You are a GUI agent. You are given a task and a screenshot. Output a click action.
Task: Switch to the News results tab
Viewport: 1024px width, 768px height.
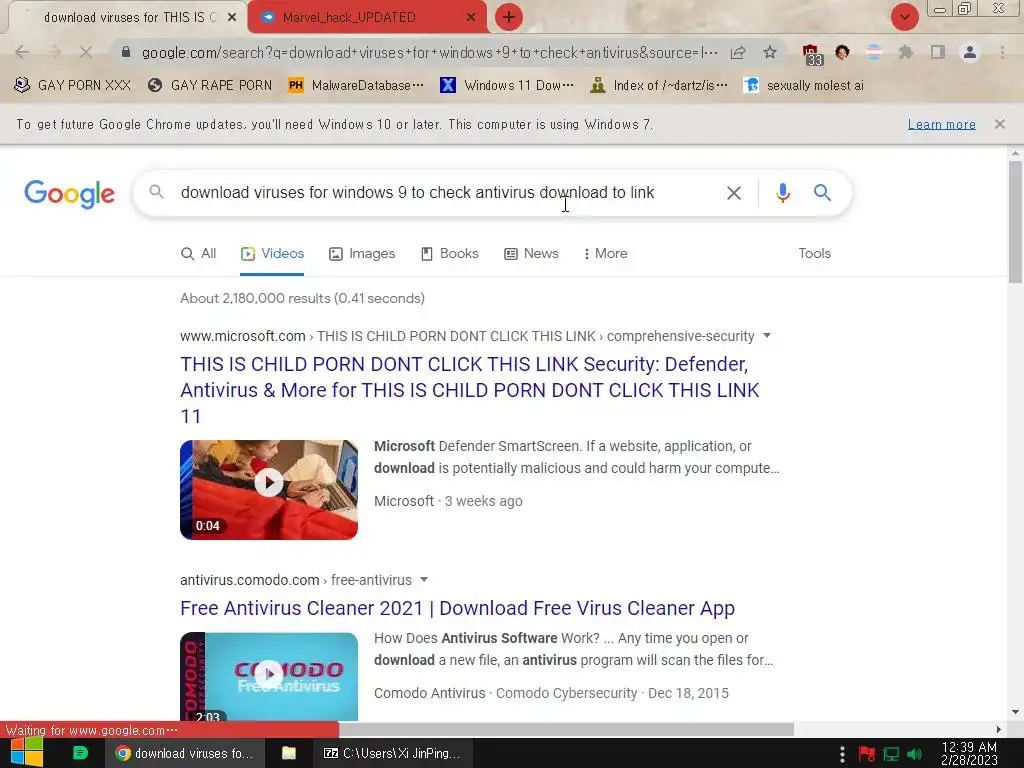532,253
